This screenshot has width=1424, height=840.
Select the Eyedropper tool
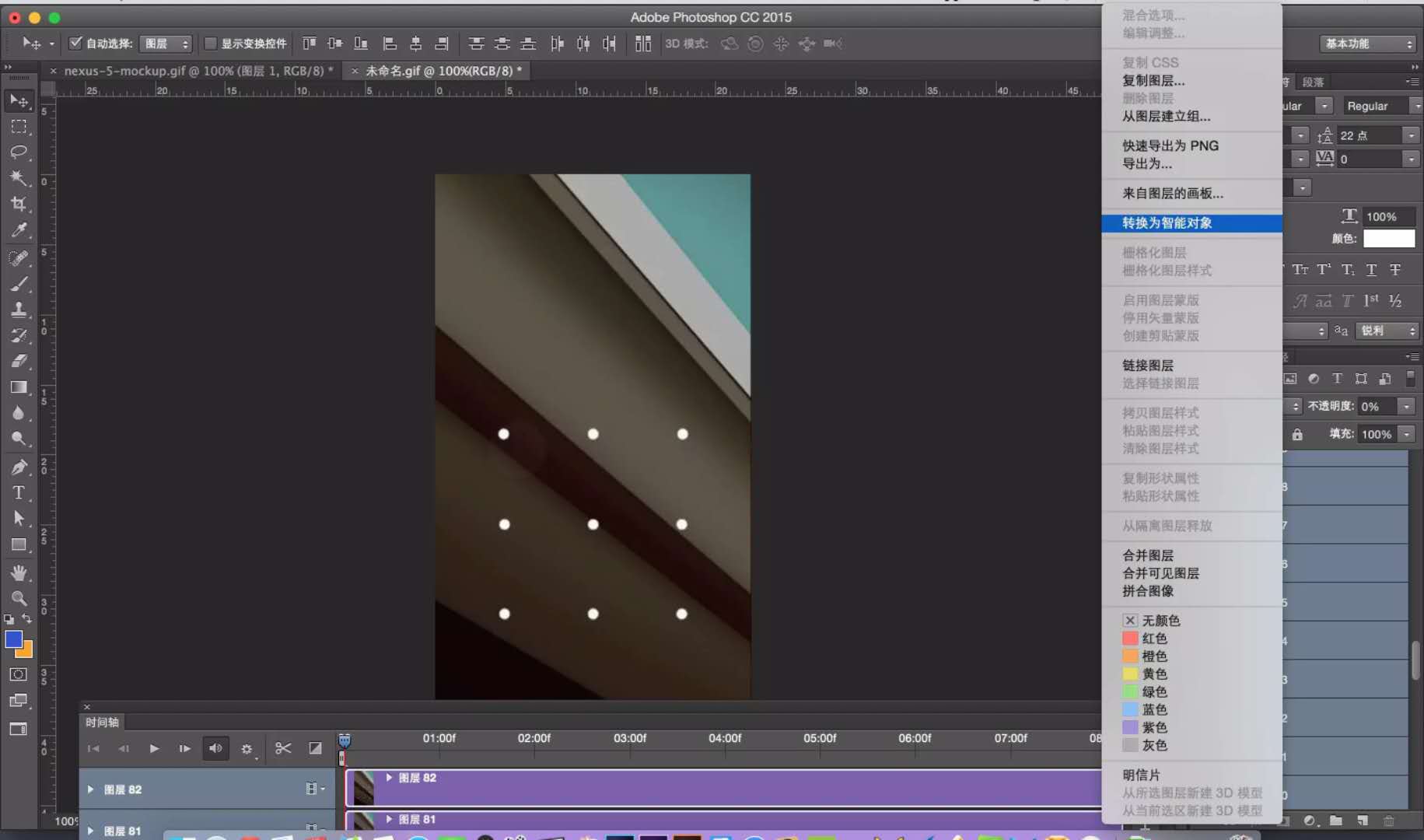click(19, 230)
